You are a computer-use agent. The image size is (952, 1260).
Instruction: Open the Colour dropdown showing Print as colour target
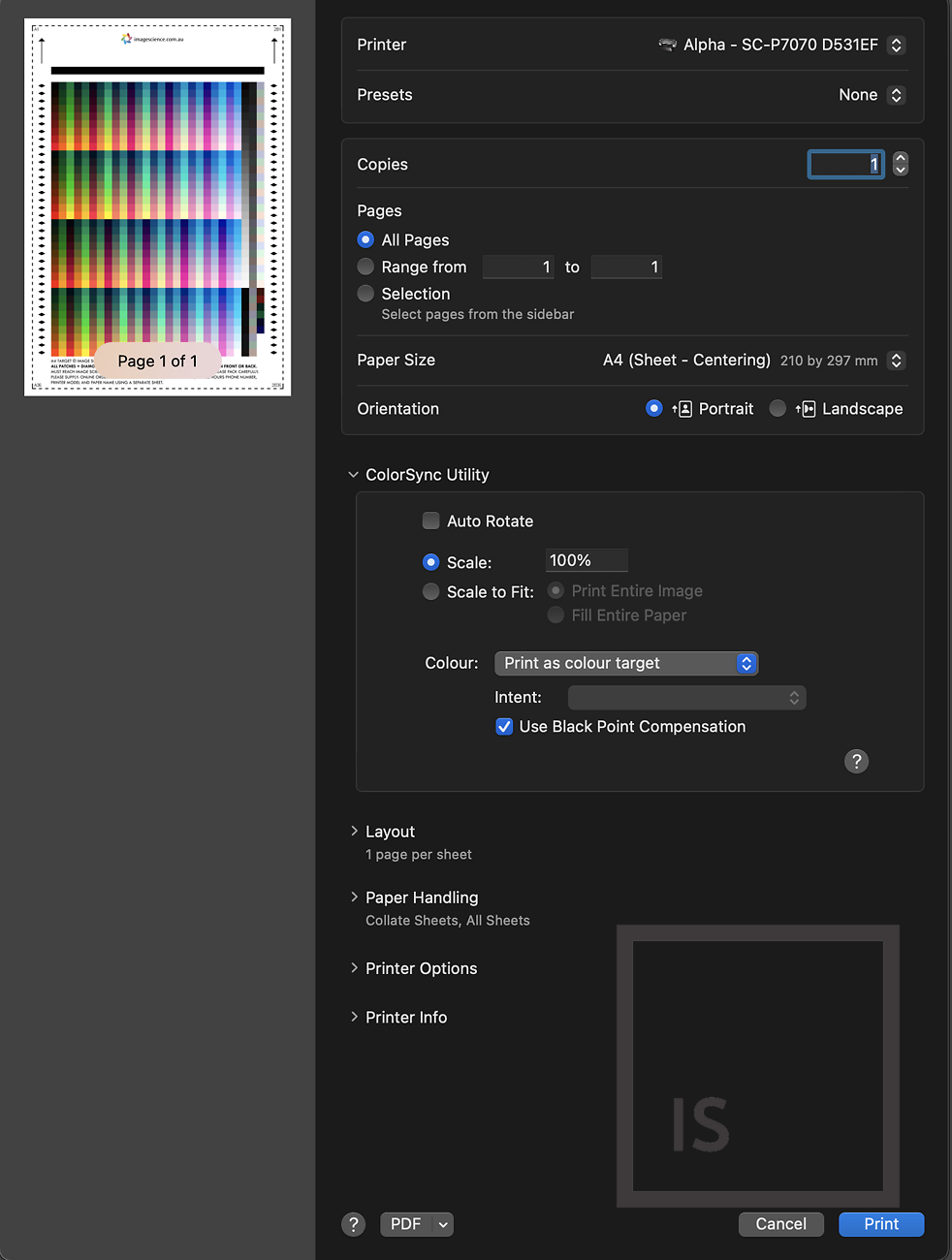pyautogui.click(x=625, y=663)
